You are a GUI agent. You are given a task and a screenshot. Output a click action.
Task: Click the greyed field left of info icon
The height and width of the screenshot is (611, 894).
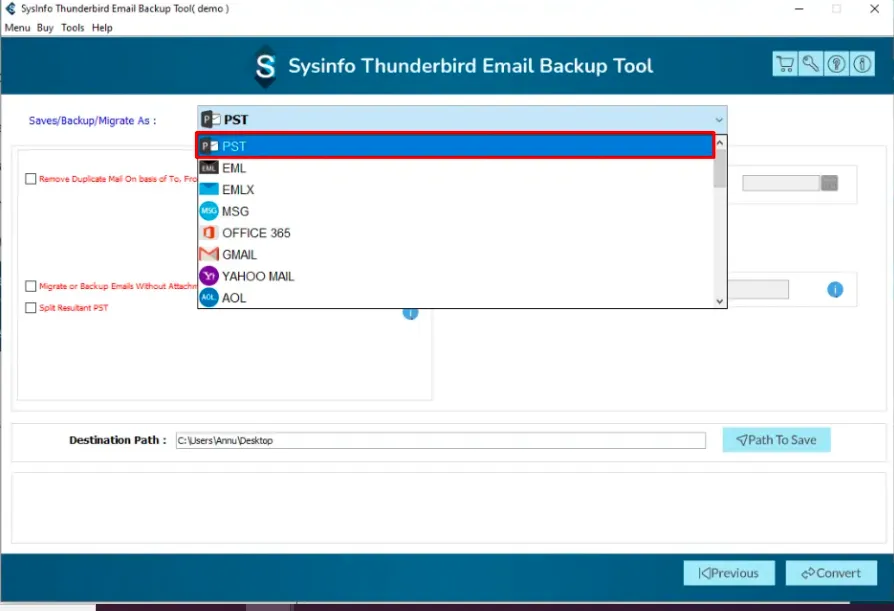pyautogui.click(x=758, y=290)
